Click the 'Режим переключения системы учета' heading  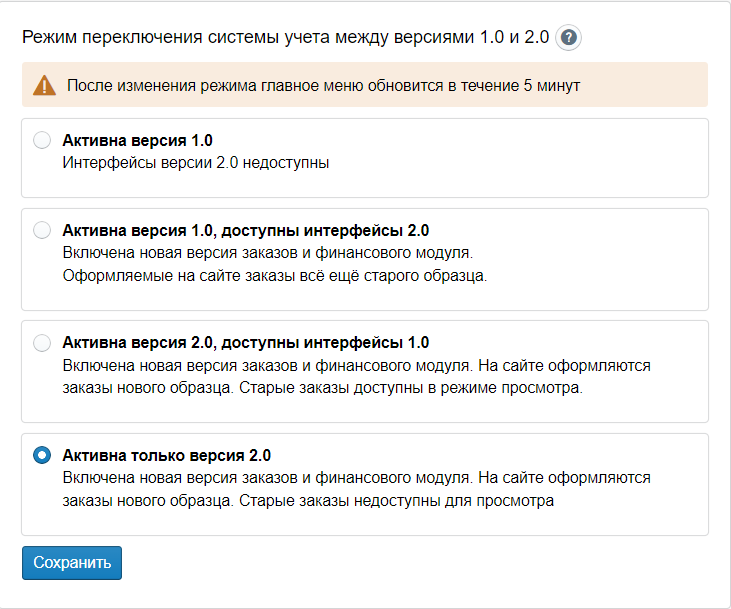coord(285,38)
